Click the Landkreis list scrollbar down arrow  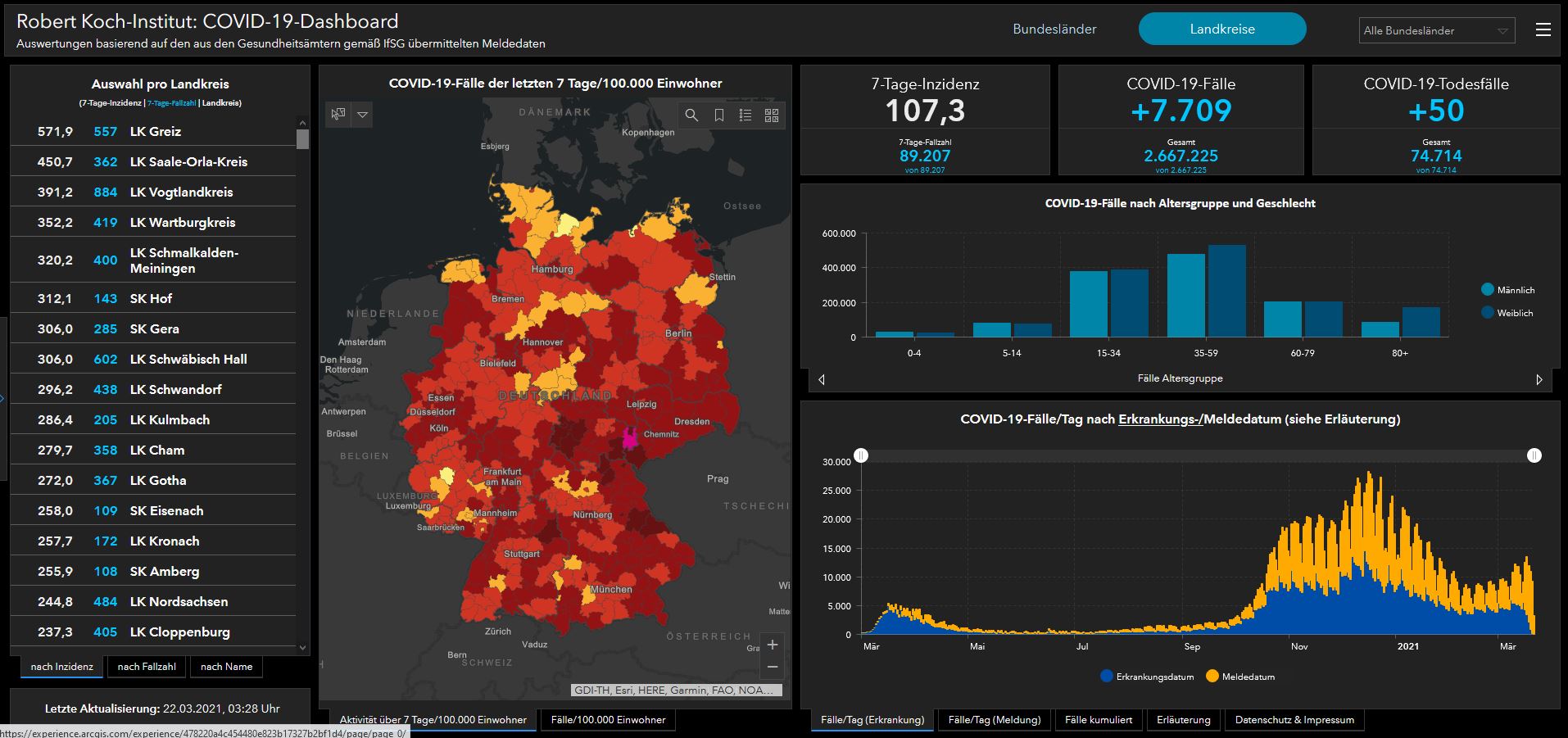click(x=303, y=647)
